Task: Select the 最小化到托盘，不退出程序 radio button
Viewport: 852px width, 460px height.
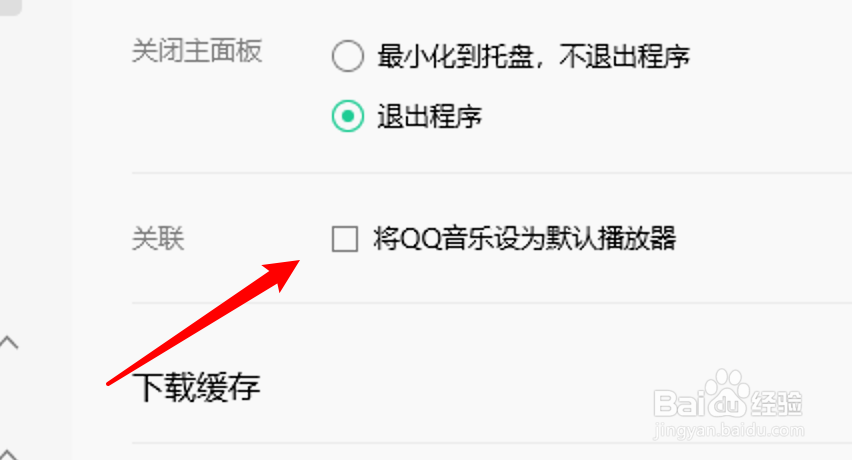Action: point(348,56)
